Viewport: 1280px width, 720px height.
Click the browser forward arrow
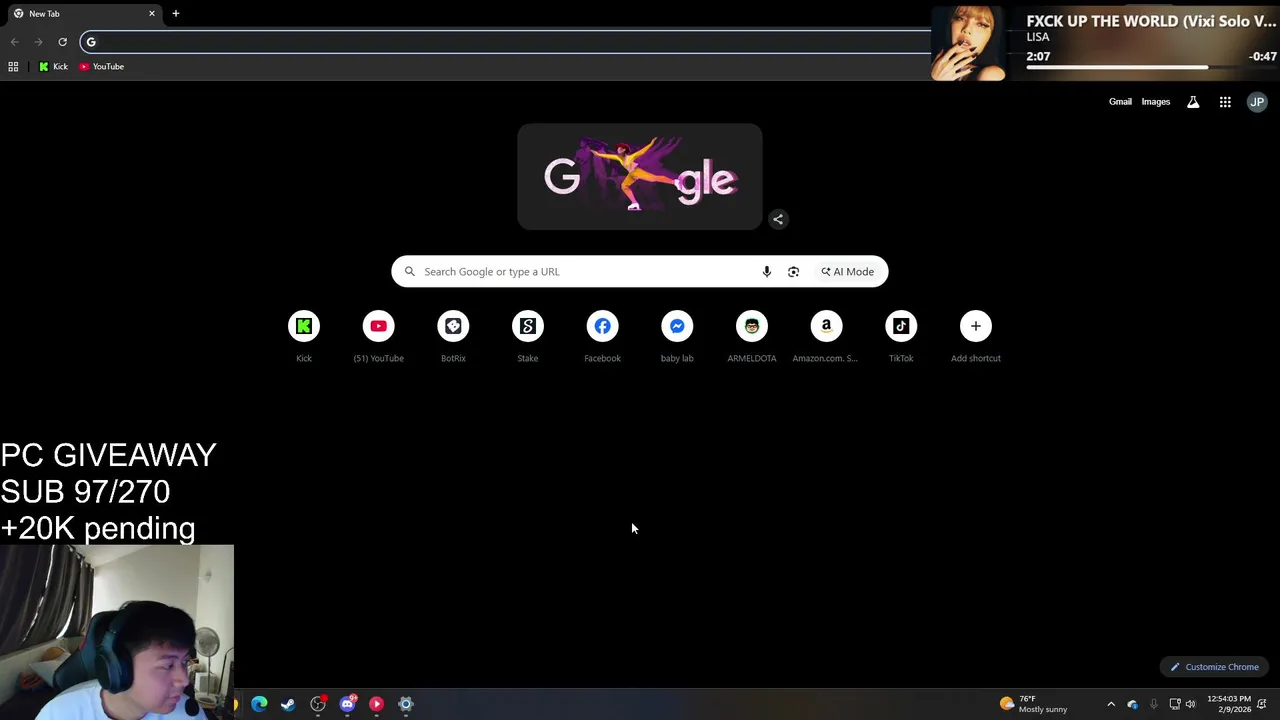point(38,41)
